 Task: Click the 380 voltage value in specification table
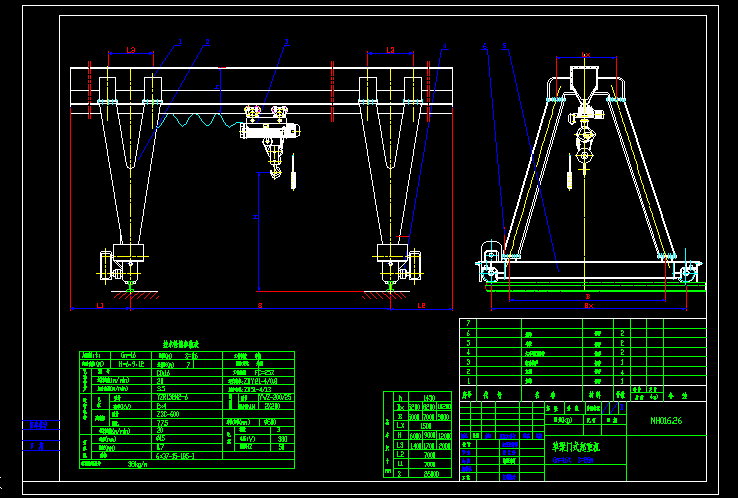click(x=282, y=439)
